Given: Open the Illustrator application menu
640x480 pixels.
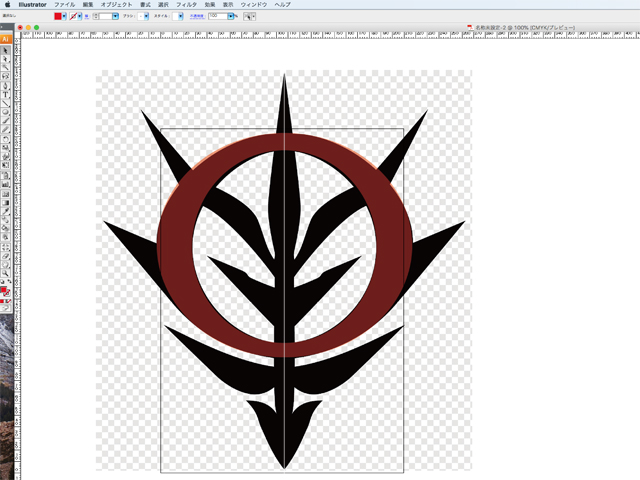Looking at the screenshot, I should (x=33, y=4).
